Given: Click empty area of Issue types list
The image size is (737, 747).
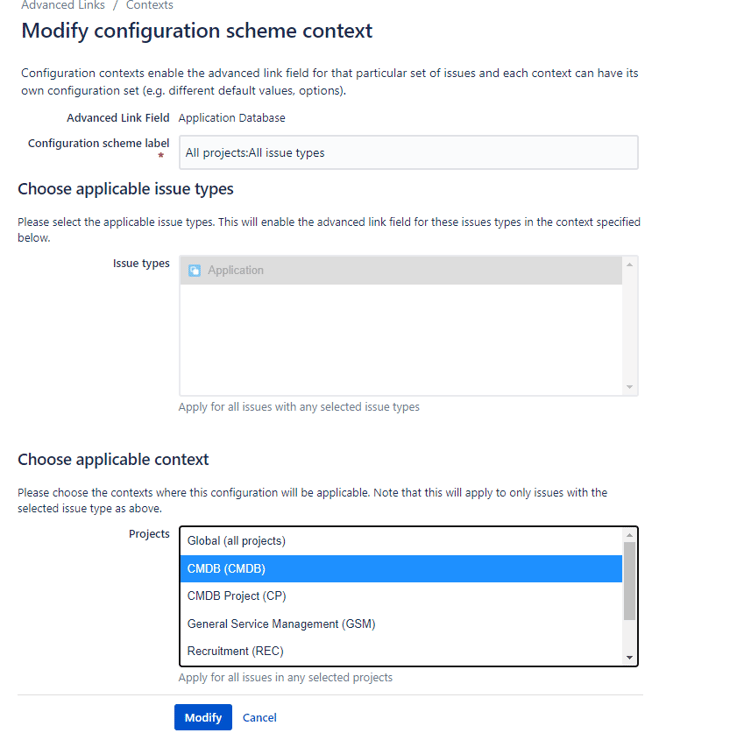Looking at the screenshot, I should (x=400, y=340).
